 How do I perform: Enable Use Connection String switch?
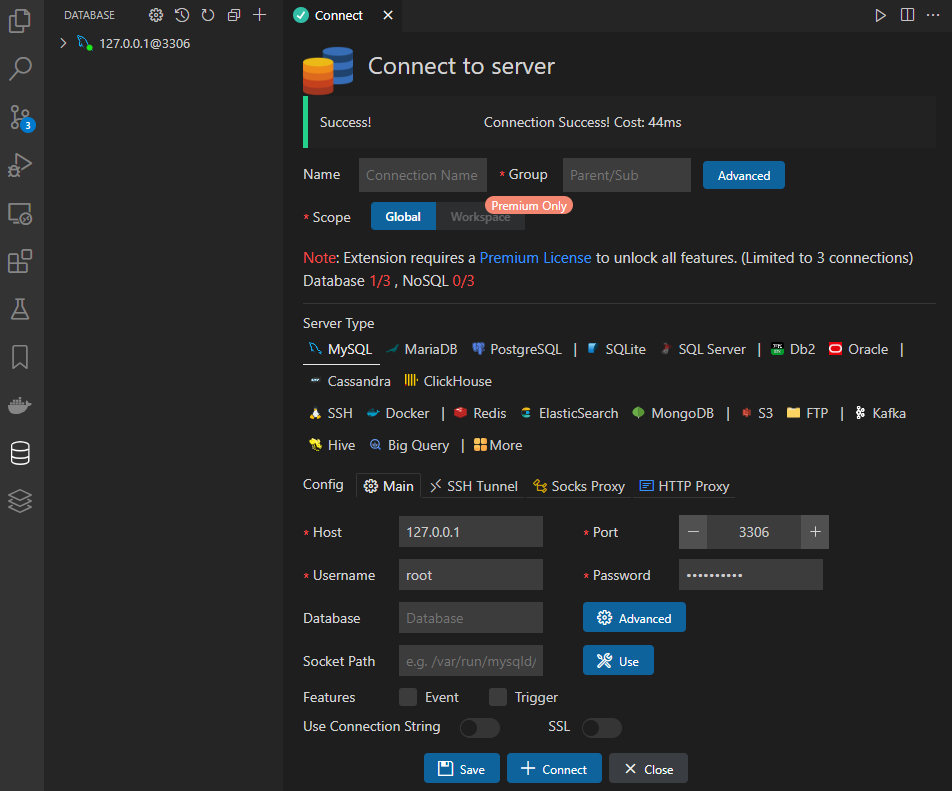coord(480,727)
